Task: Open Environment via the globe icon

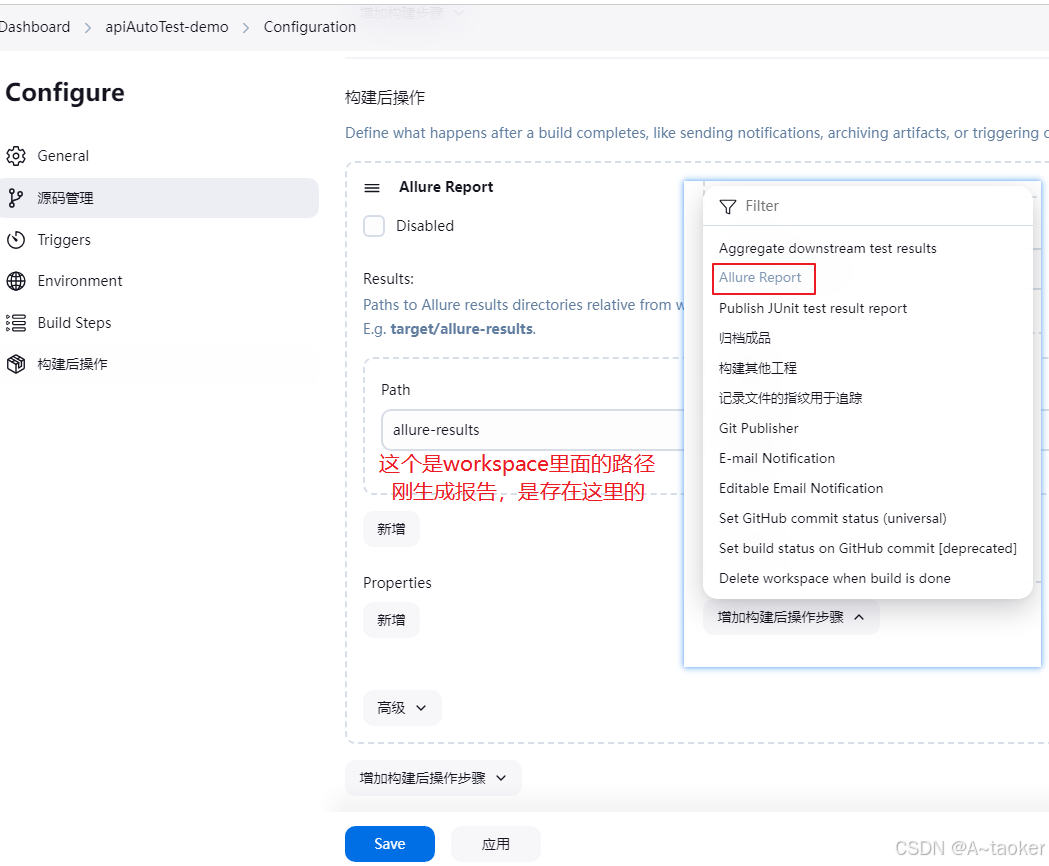Action: click(x=17, y=280)
